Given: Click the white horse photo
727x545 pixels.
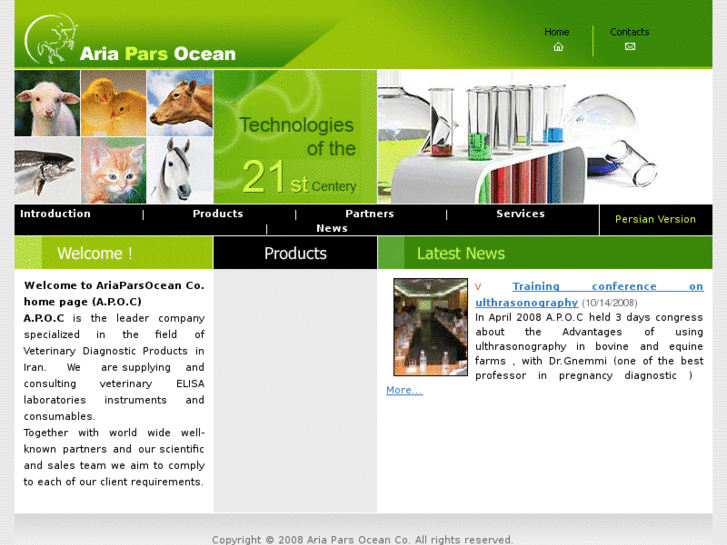Looking at the screenshot, I should point(180,170).
